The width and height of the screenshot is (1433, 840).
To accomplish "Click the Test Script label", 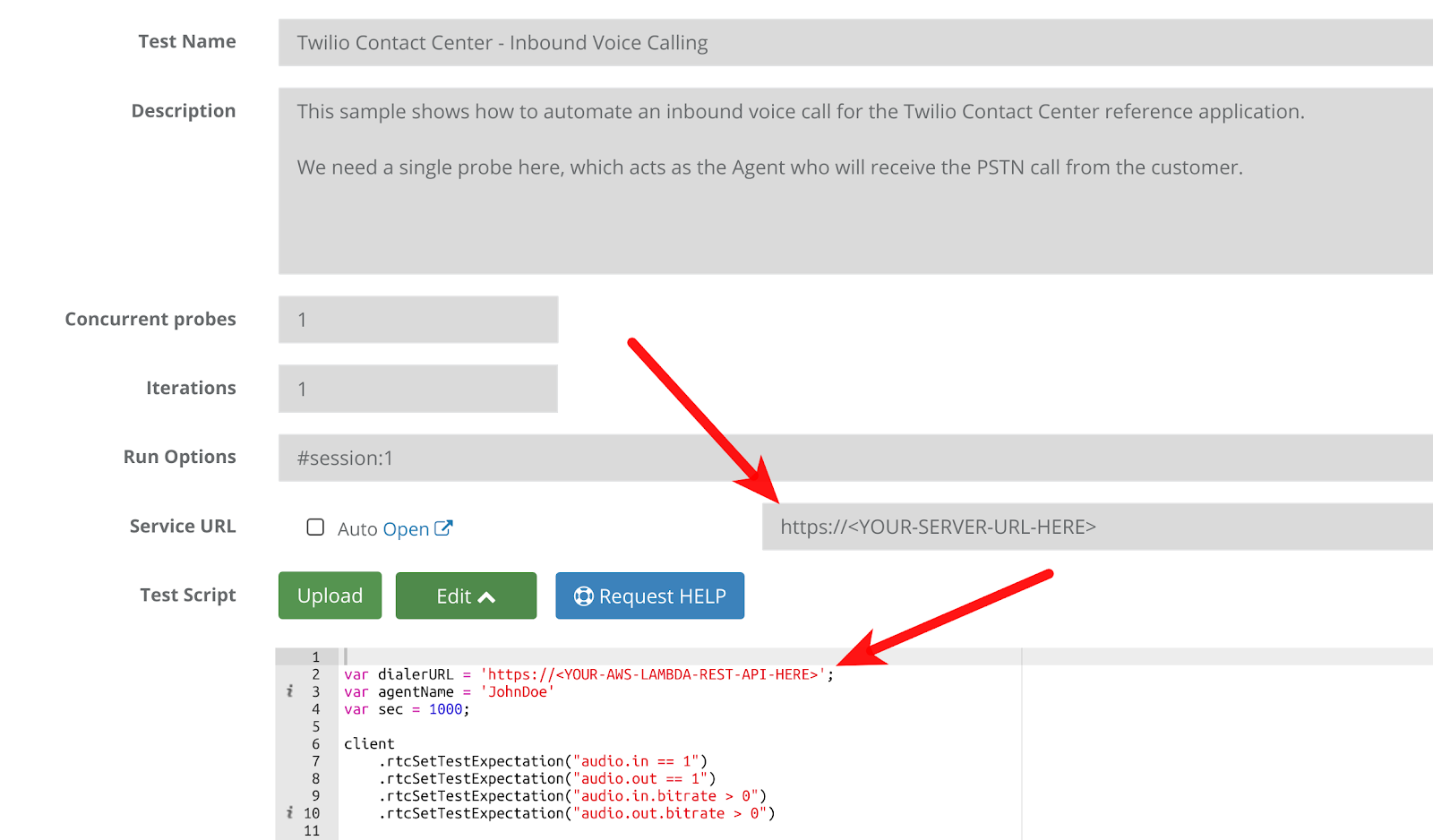I will (x=188, y=595).
